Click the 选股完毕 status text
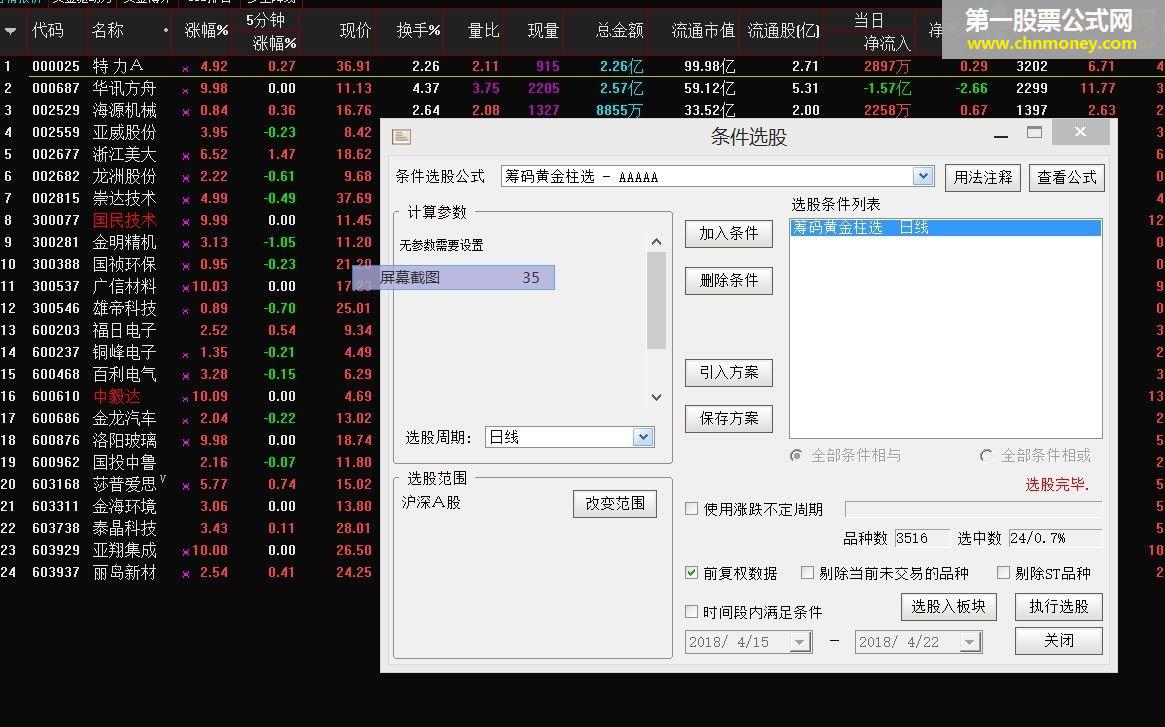1165x727 pixels. click(x=1057, y=485)
